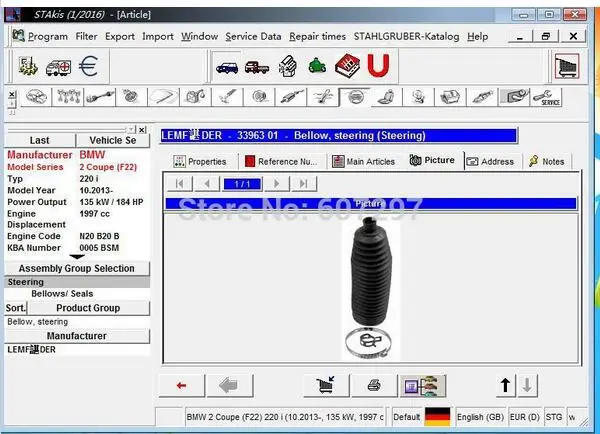Click the 1 / 1 picture counter field
This screenshot has width=600, height=434.
242,184
